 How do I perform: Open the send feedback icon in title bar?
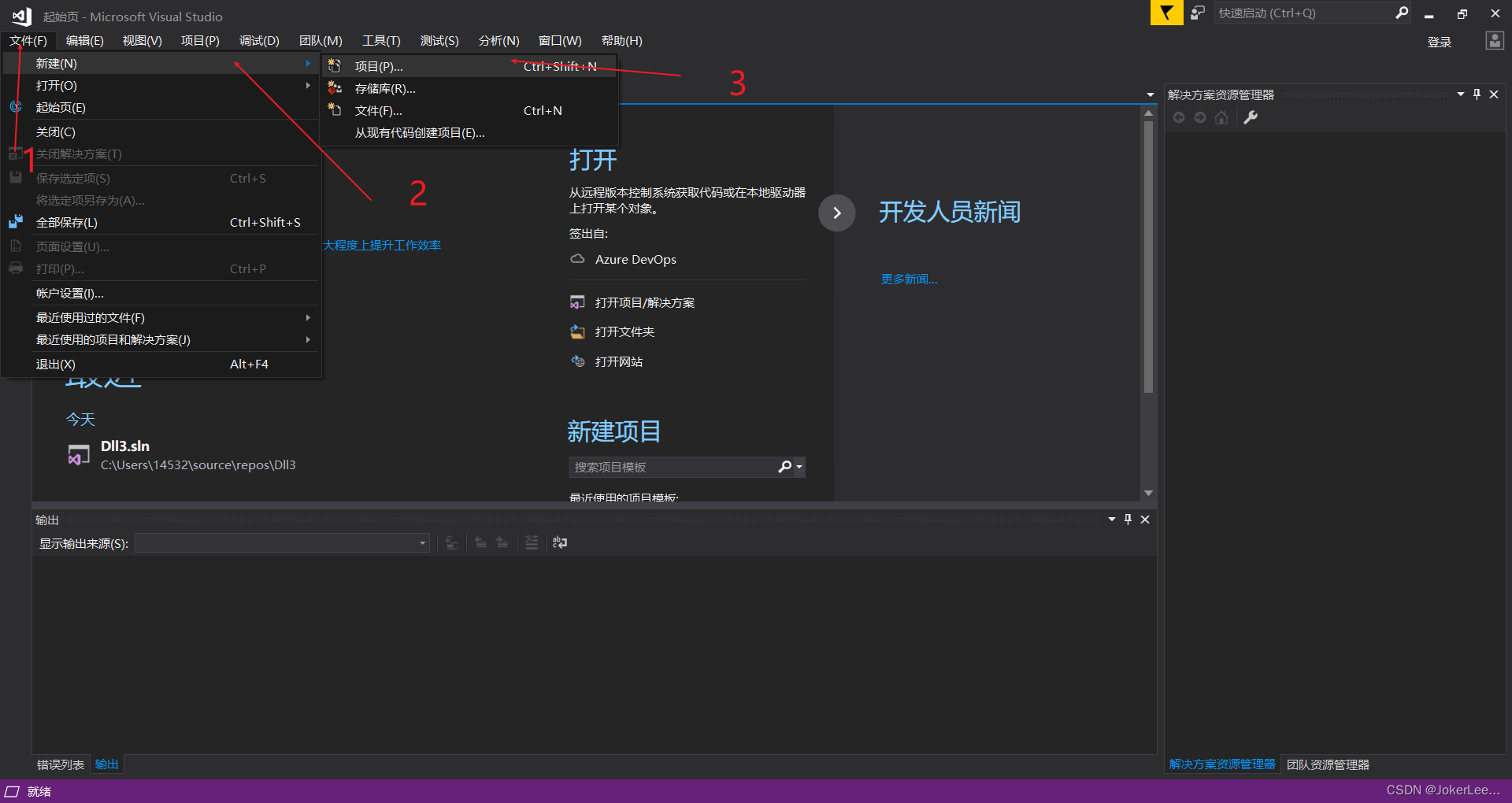pyautogui.click(x=1197, y=13)
